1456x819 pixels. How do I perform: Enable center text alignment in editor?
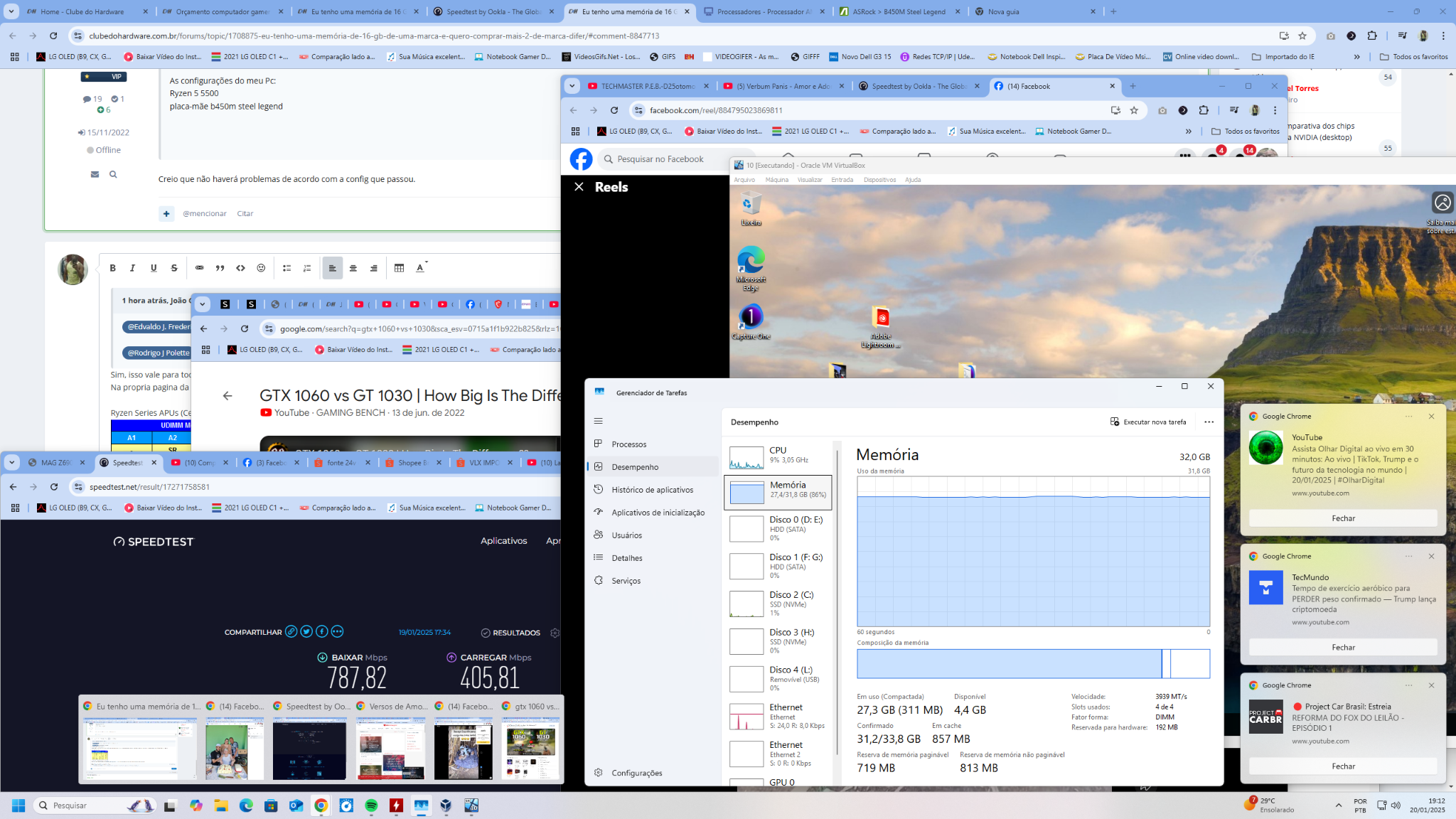pos(353,268)
